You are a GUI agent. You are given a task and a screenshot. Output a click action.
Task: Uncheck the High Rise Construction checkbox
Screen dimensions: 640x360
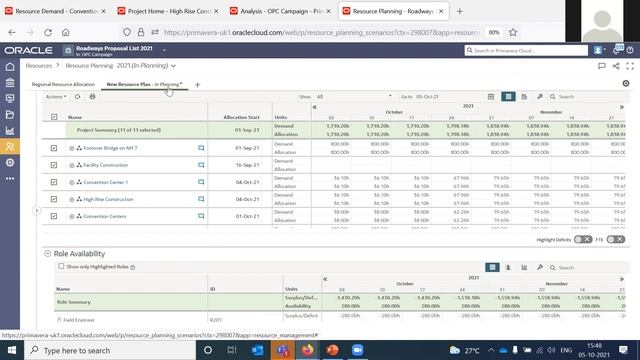(54, 199)
